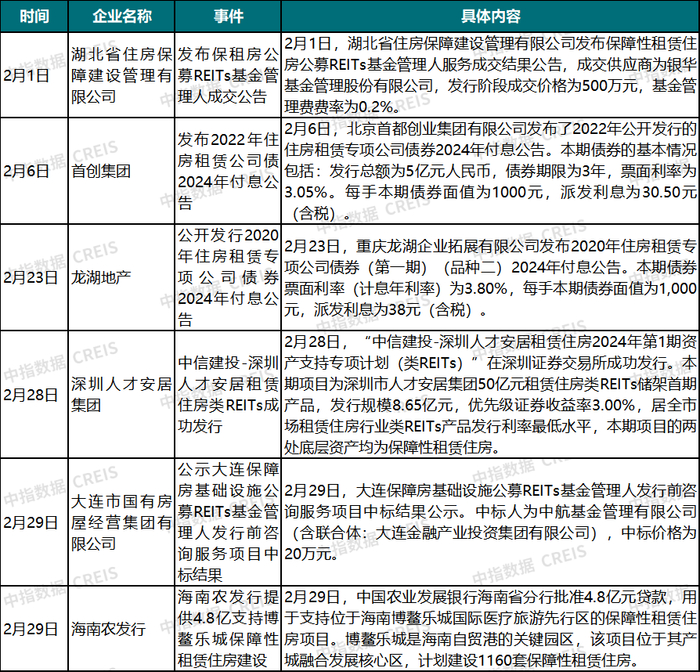This screenshot has width=700, height=672.
Task: Click the 时间 column header
Action: (x=34, y=16)
